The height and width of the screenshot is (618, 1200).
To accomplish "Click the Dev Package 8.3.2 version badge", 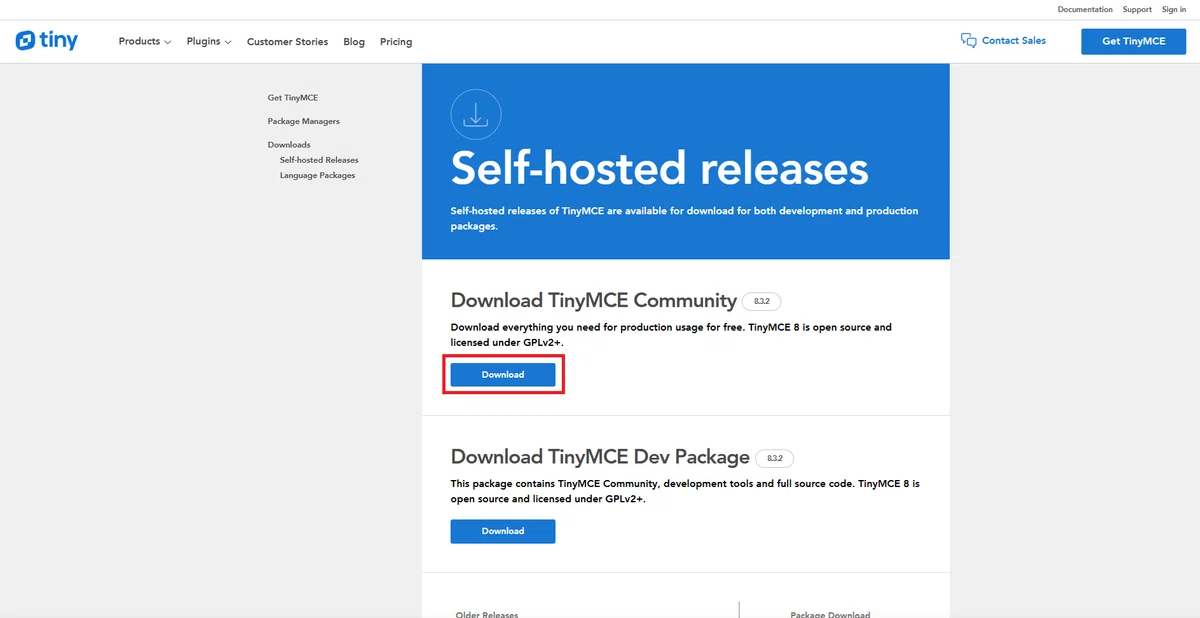I will (775, 458).
